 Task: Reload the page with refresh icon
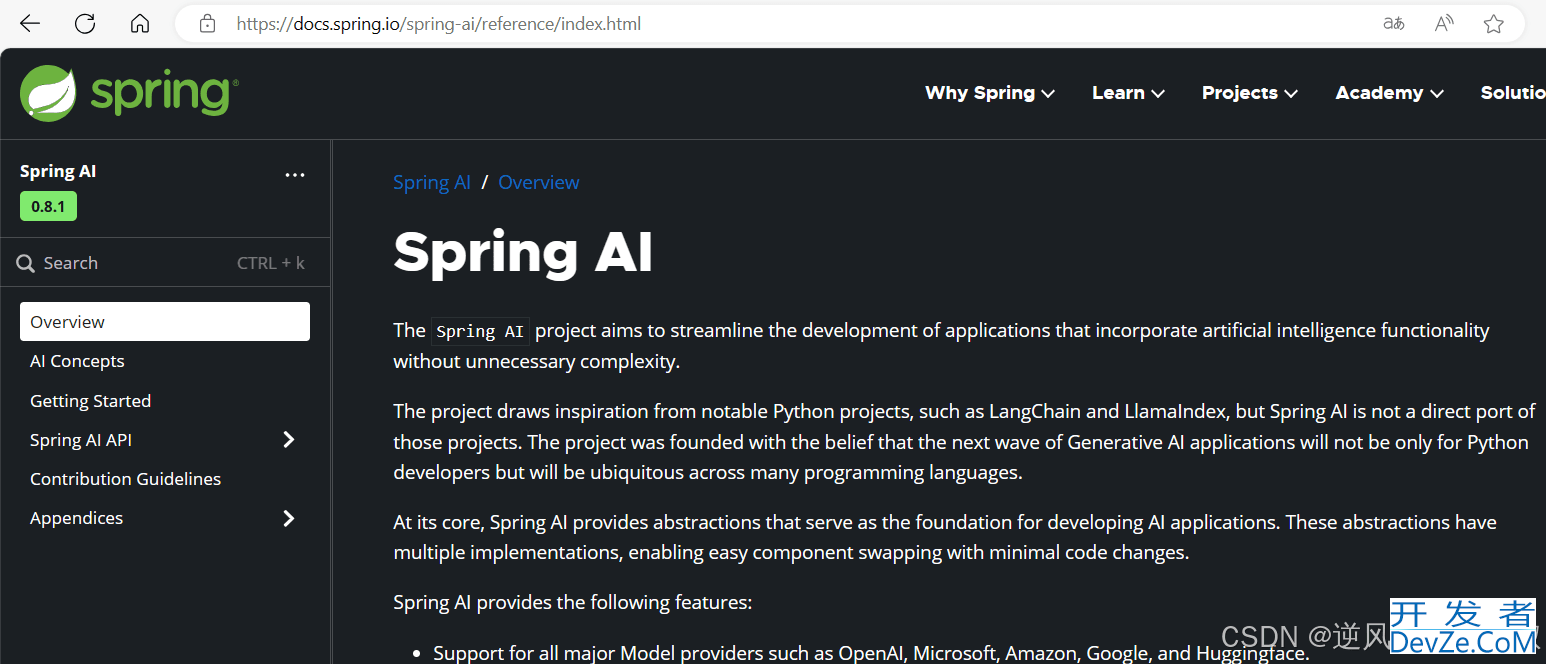pyautogui.click(x=85, y=24)
